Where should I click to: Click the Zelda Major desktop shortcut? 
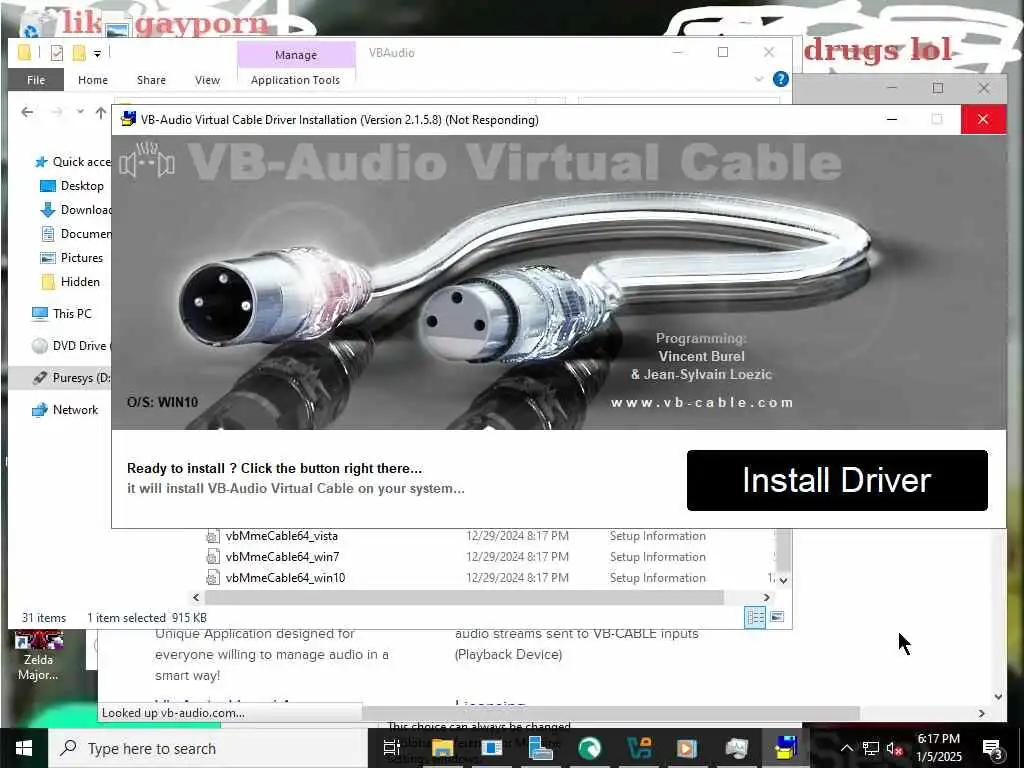tap(38, 656)
